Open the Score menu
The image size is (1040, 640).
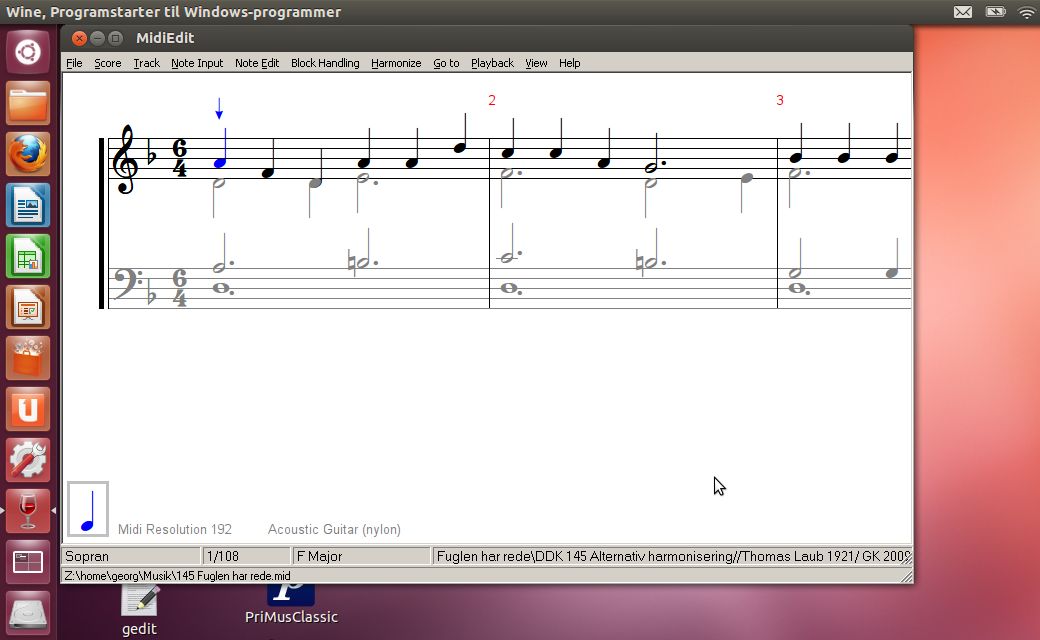tap(107, 63)
